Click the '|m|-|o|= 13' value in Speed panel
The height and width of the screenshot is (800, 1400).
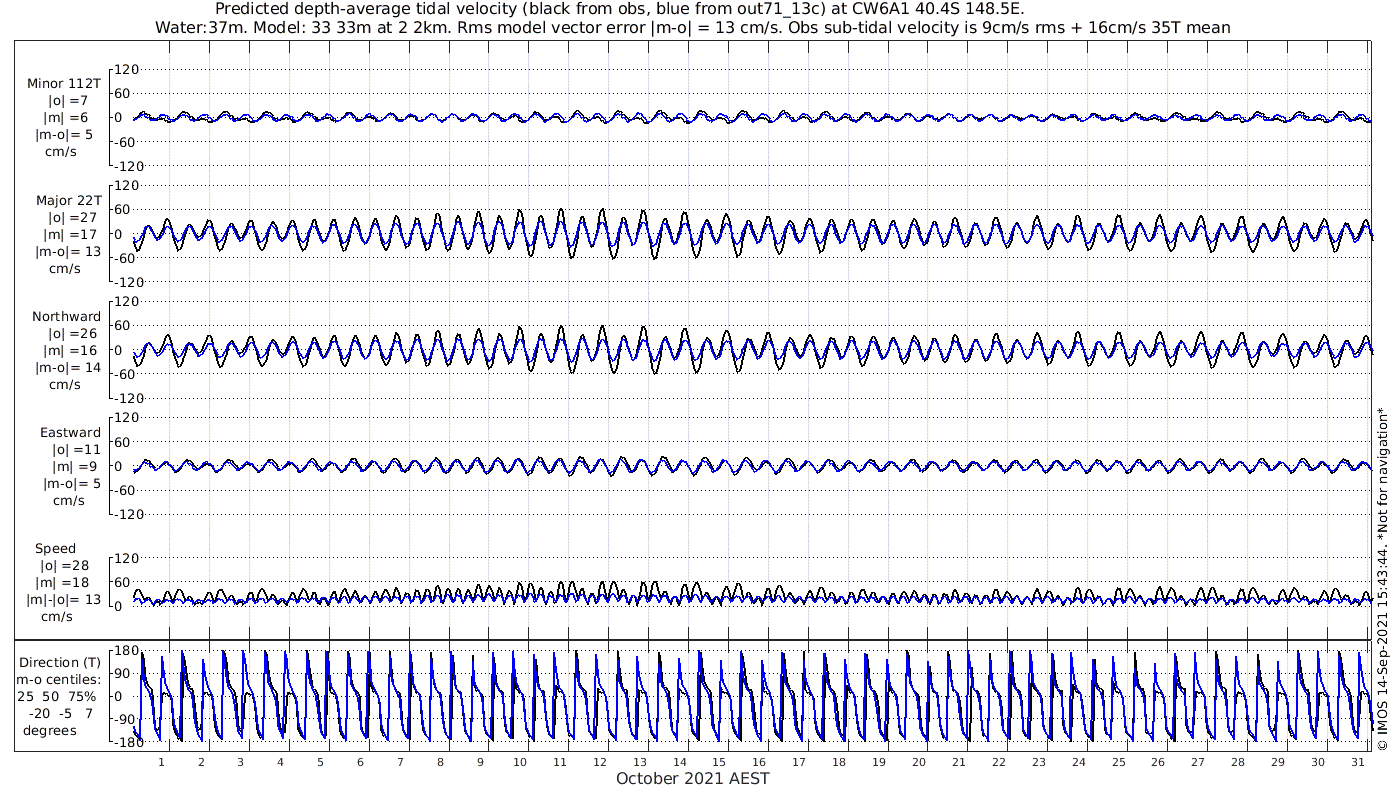coord(63,599)
